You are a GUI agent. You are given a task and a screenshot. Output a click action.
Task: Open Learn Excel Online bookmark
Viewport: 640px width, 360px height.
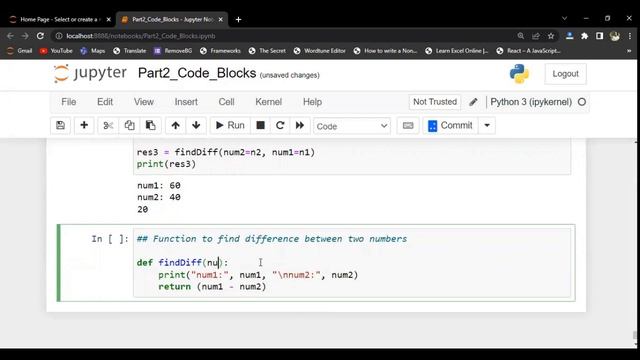tap(456, 51)
